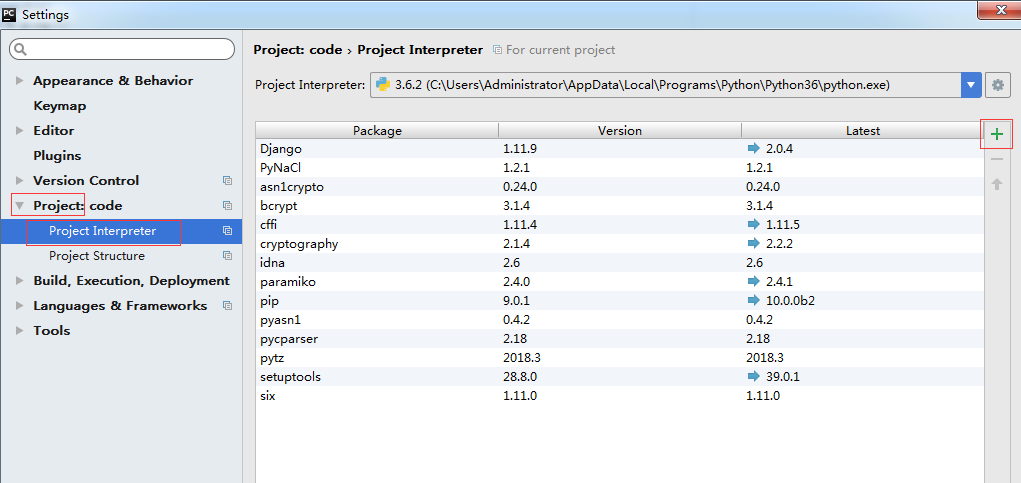
Task: Select Project Interpreter tree item
Action: 103,231
